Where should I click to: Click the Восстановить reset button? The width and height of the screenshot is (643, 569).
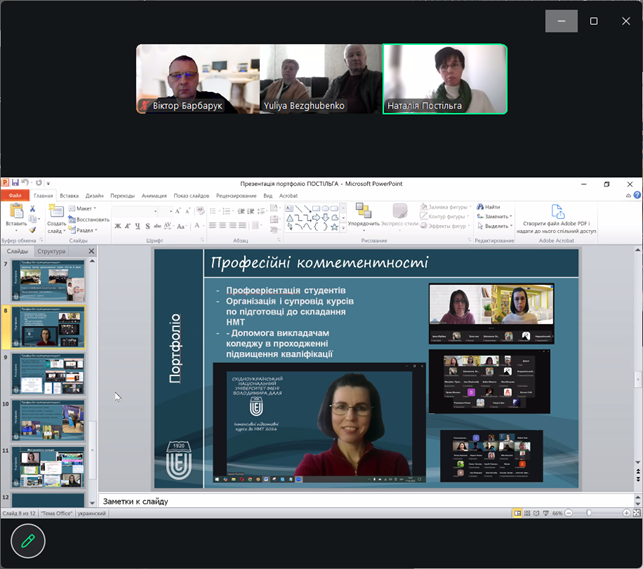(89, 219)
